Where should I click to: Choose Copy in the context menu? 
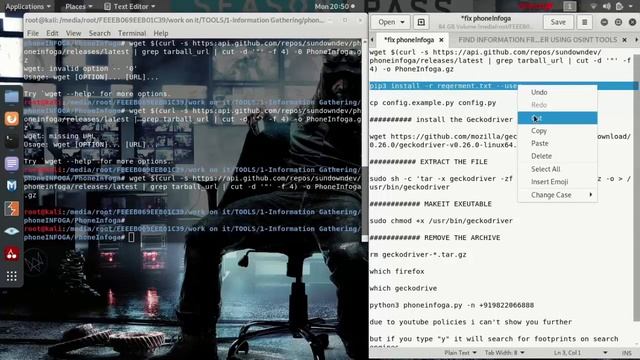558,131
